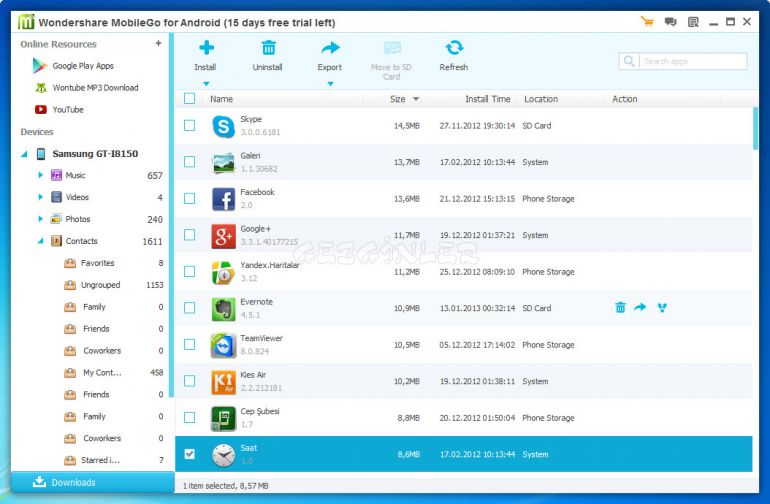Open the Downloads panel button
This screenshot has height=504, width=770.
(92, 482)
